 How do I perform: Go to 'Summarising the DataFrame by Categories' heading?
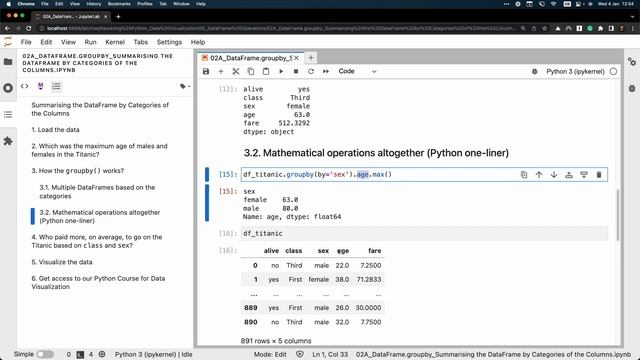coord(100,109)
